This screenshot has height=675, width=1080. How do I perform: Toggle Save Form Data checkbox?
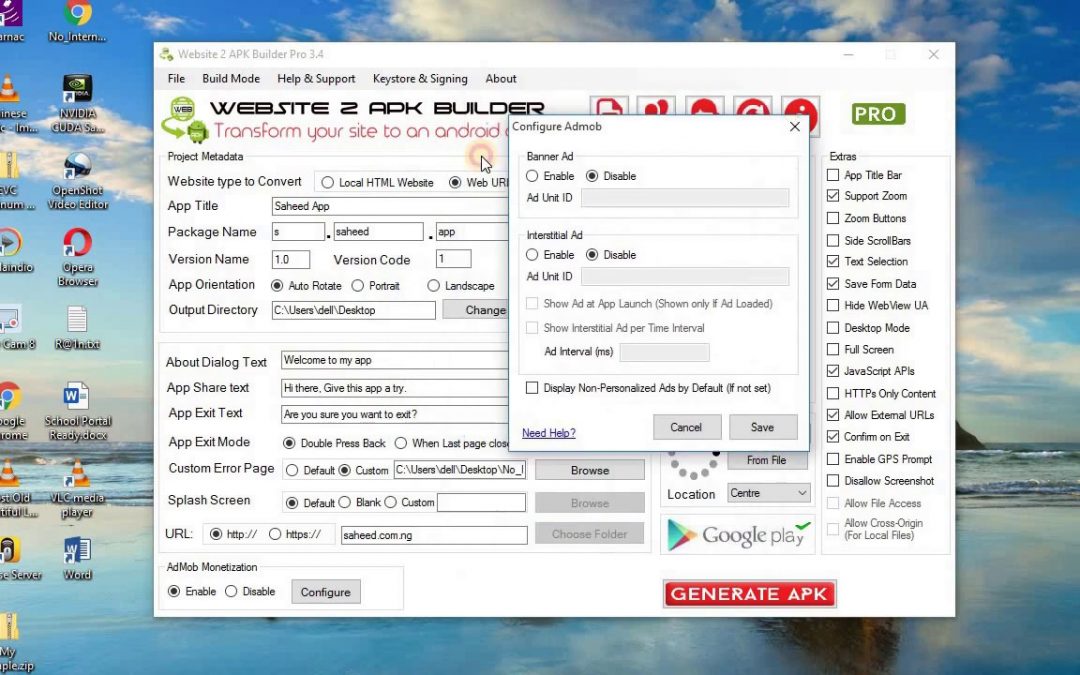coord(833,284)
